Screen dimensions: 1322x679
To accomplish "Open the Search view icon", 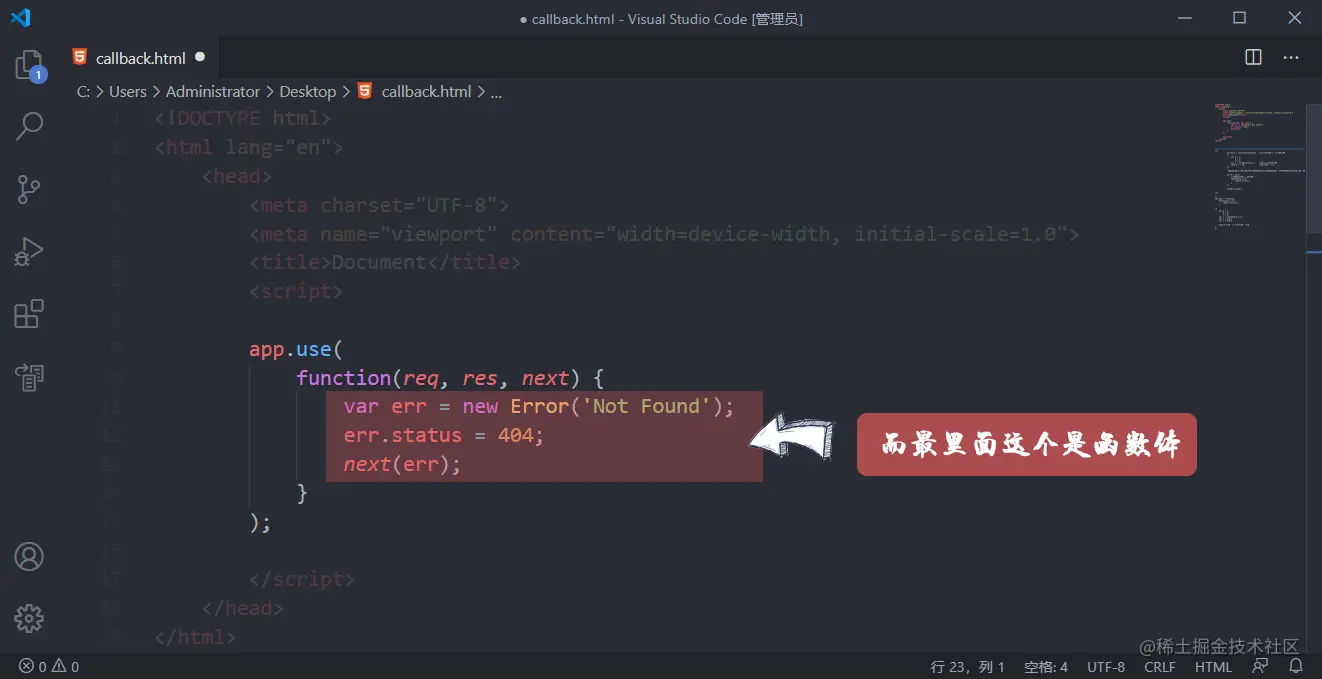I will pos(29,126).
